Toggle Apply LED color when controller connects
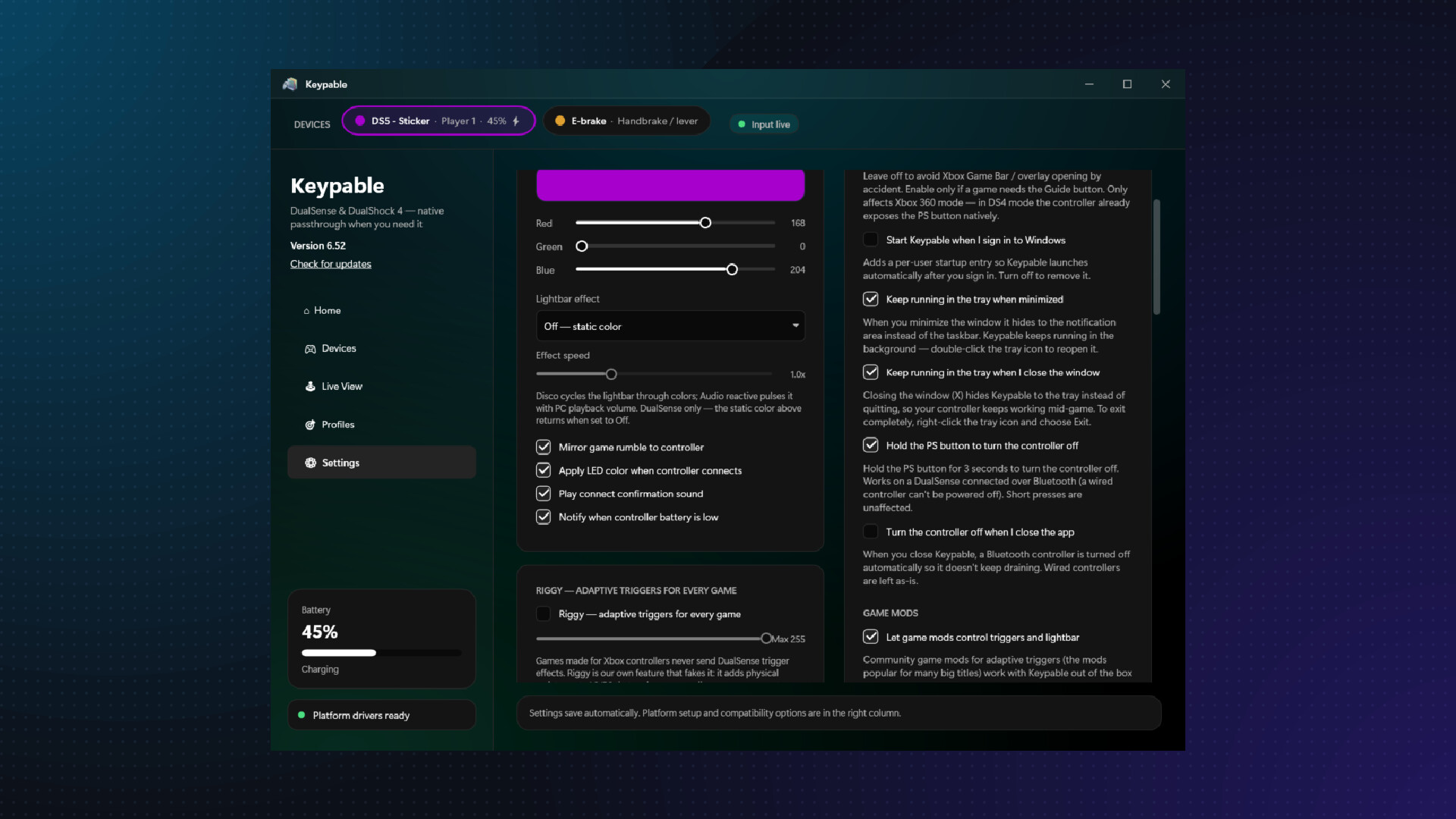The height and width of the screenshot is (819, 1456). pos(543,470)
